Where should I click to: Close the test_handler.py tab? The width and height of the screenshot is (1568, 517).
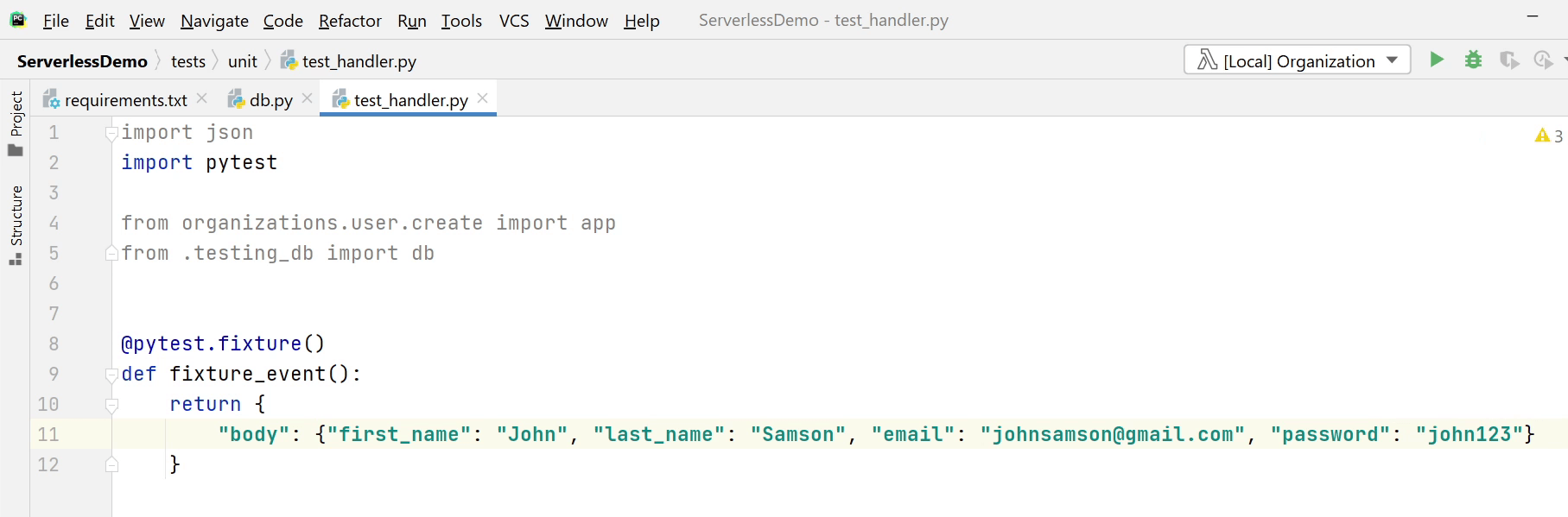pyautogui.click(x=483, y=98)
